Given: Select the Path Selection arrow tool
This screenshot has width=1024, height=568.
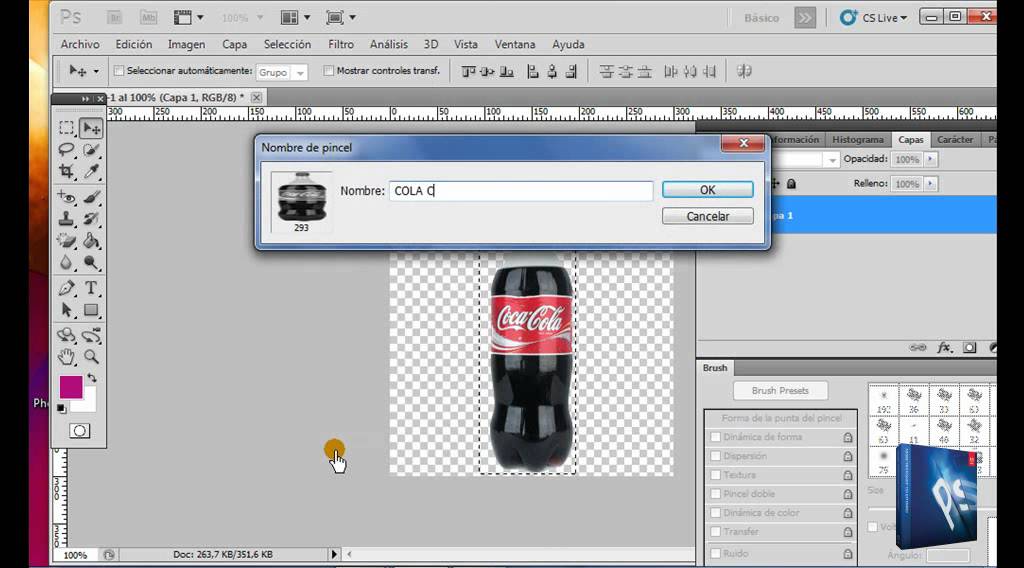Looking at the screenshot, I should 66,309.
